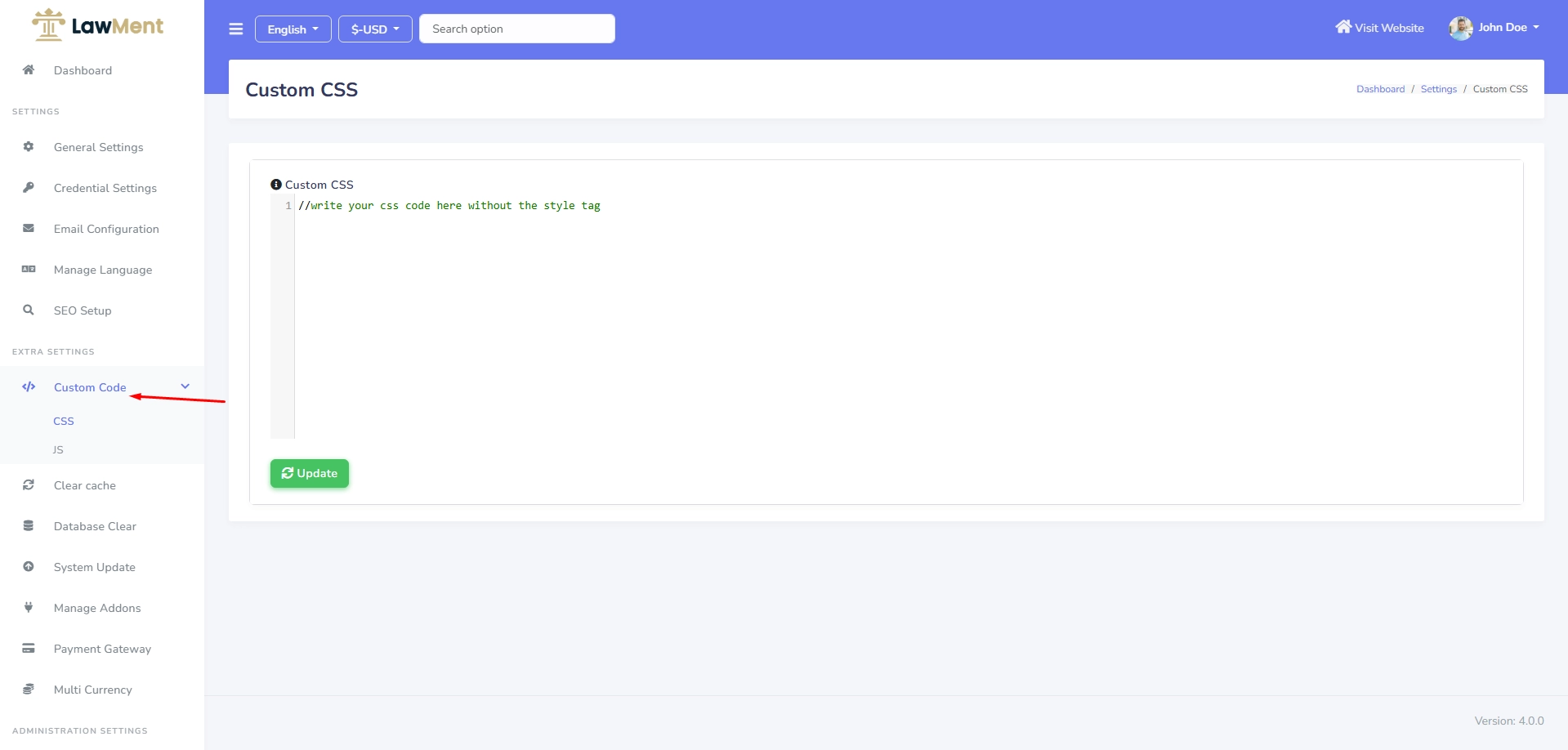Select the JS submenu item

point(58,450)
